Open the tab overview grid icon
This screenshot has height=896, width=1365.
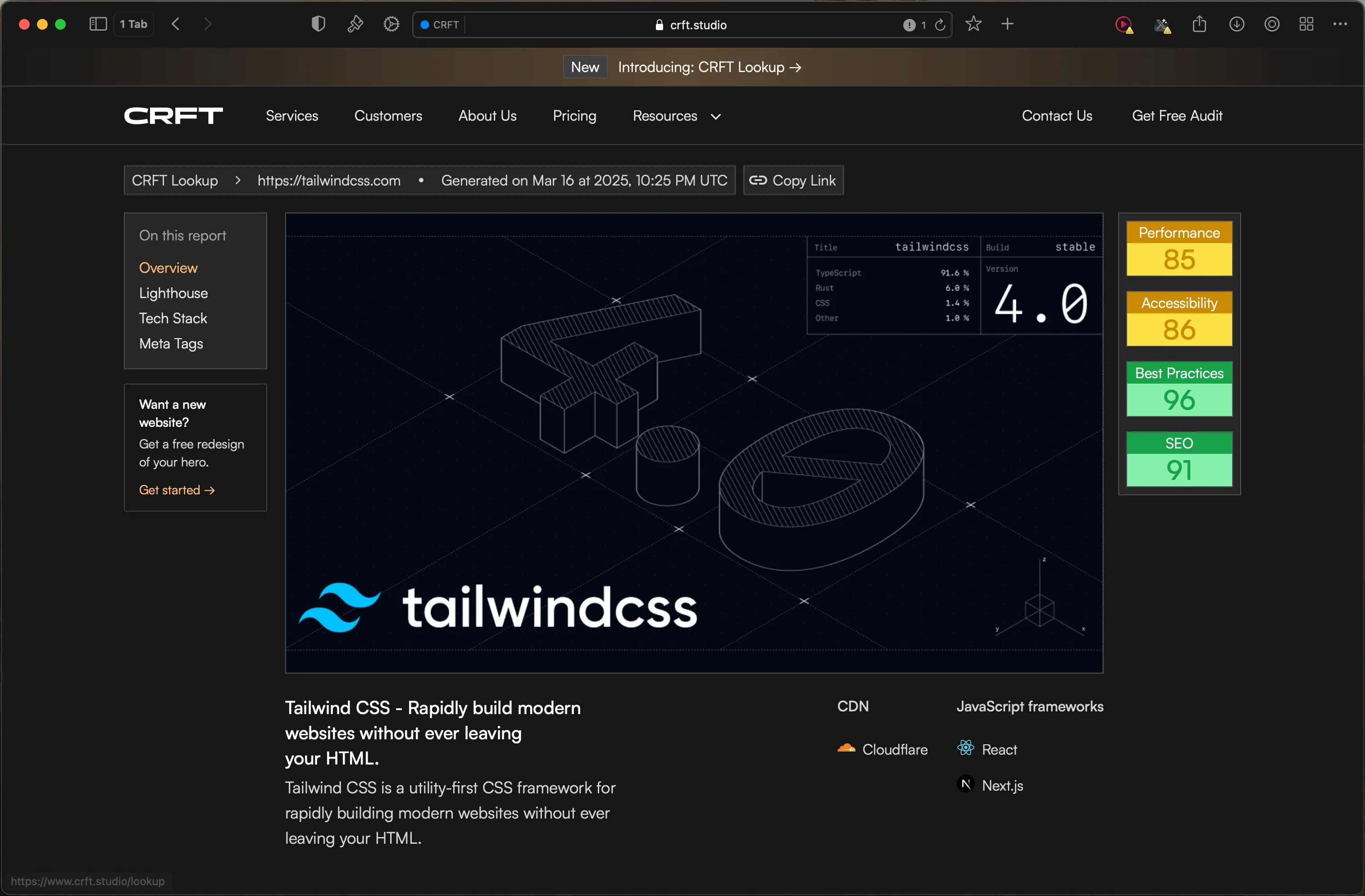[1306, 24]
